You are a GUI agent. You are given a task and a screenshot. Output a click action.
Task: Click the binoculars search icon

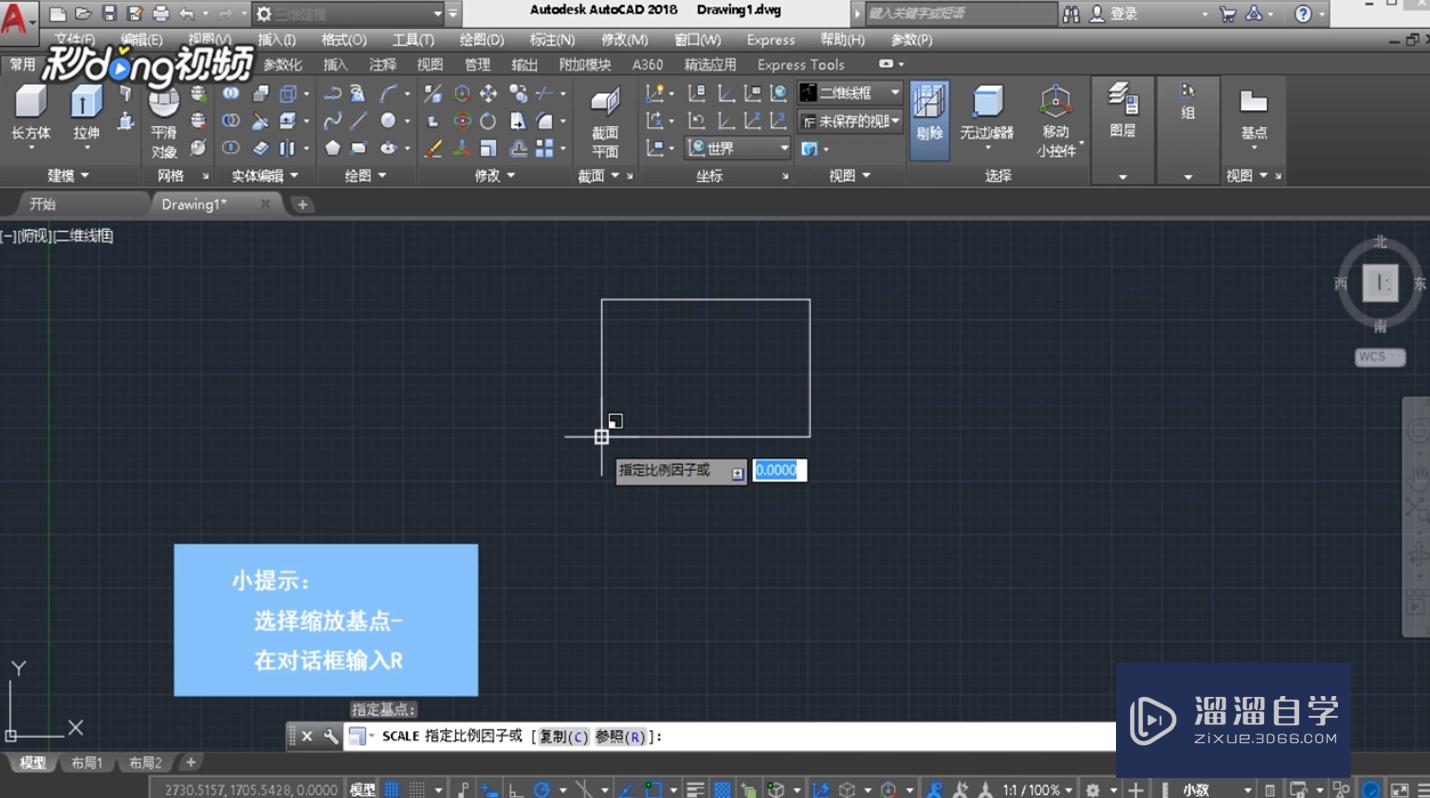(x=1071, y=14)
